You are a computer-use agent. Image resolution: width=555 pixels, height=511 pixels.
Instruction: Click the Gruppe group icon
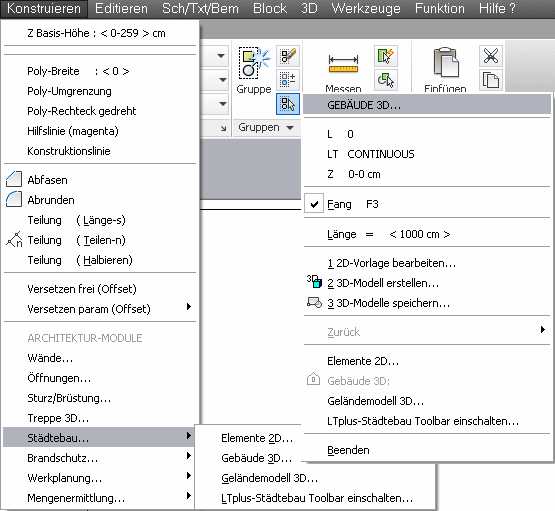click(x=253, y=63)
